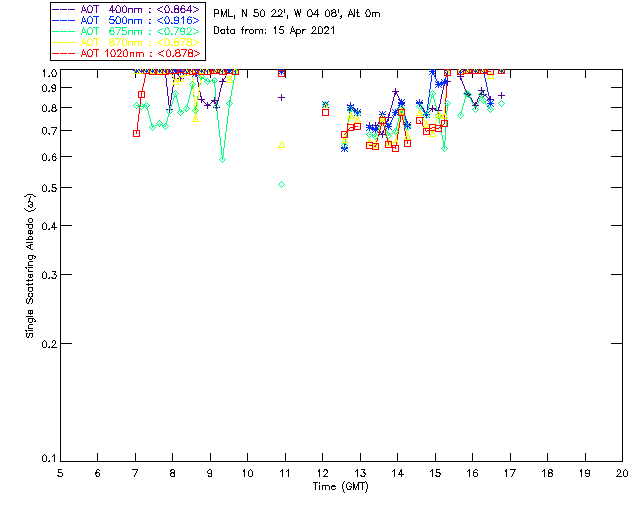Click the red dashed line sample for 1020nm
This screenshot has height=512, width=640.
tap(66, 53)
